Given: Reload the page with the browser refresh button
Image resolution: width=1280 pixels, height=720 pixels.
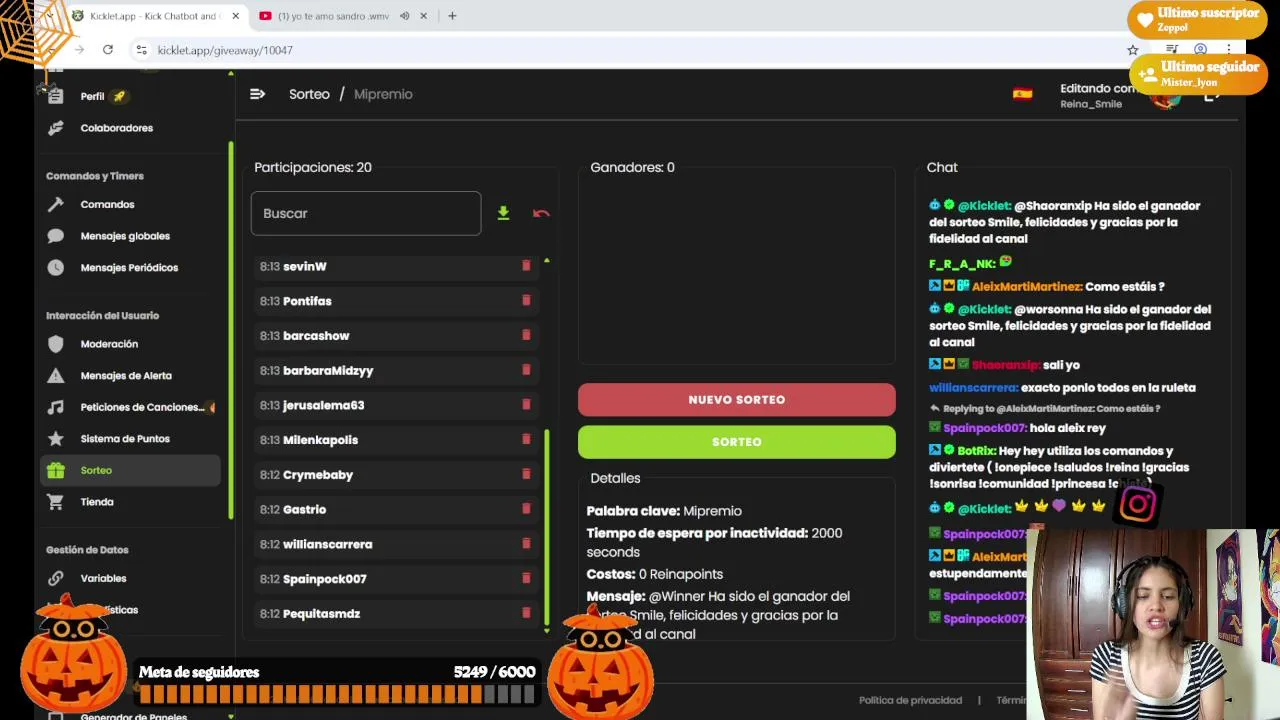Looking at the screenshot, I should [x=108, y=50].
